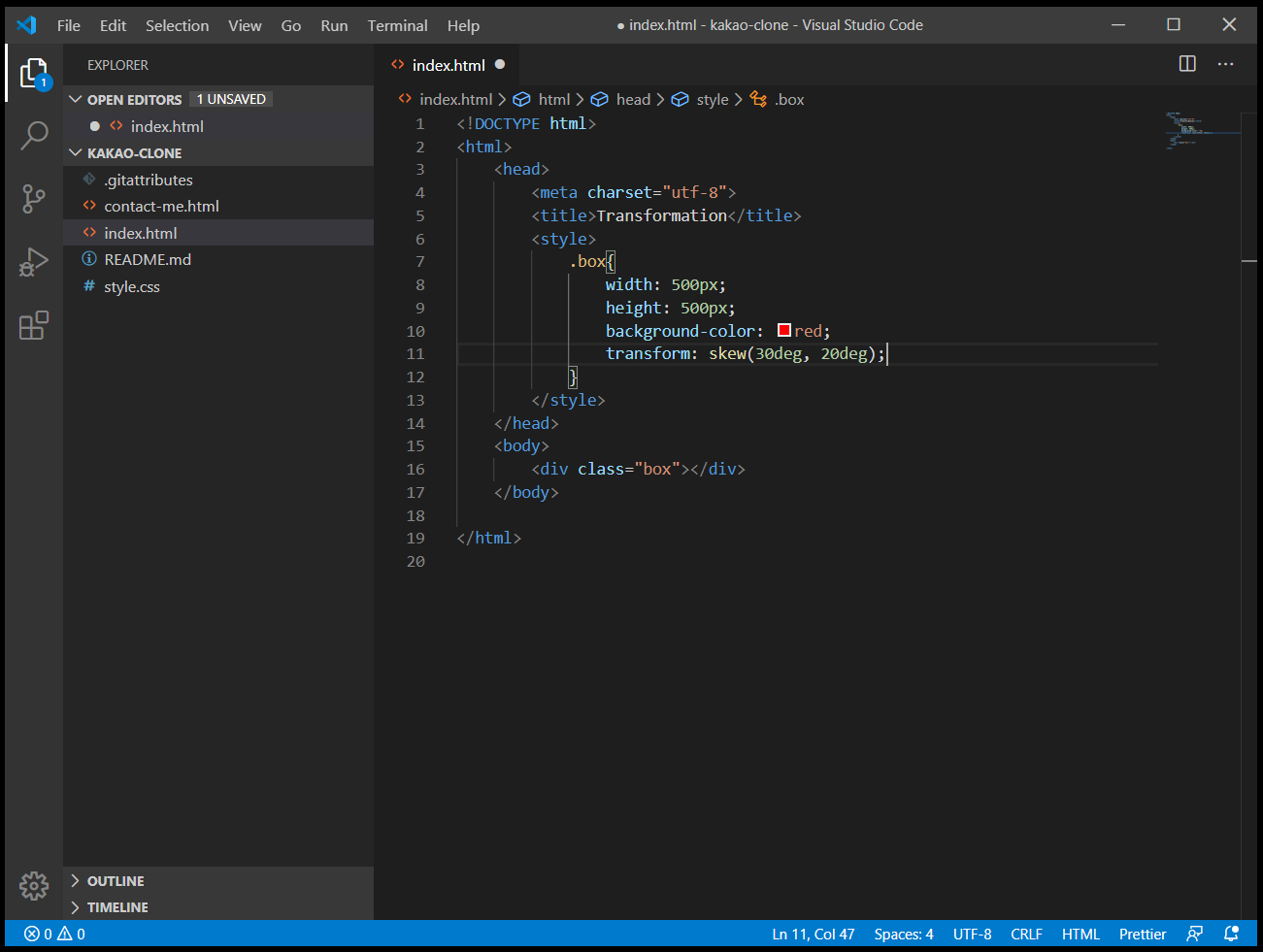Click the unsaved dot on index.html tab

pyautogui.click(x=500, y=65)
